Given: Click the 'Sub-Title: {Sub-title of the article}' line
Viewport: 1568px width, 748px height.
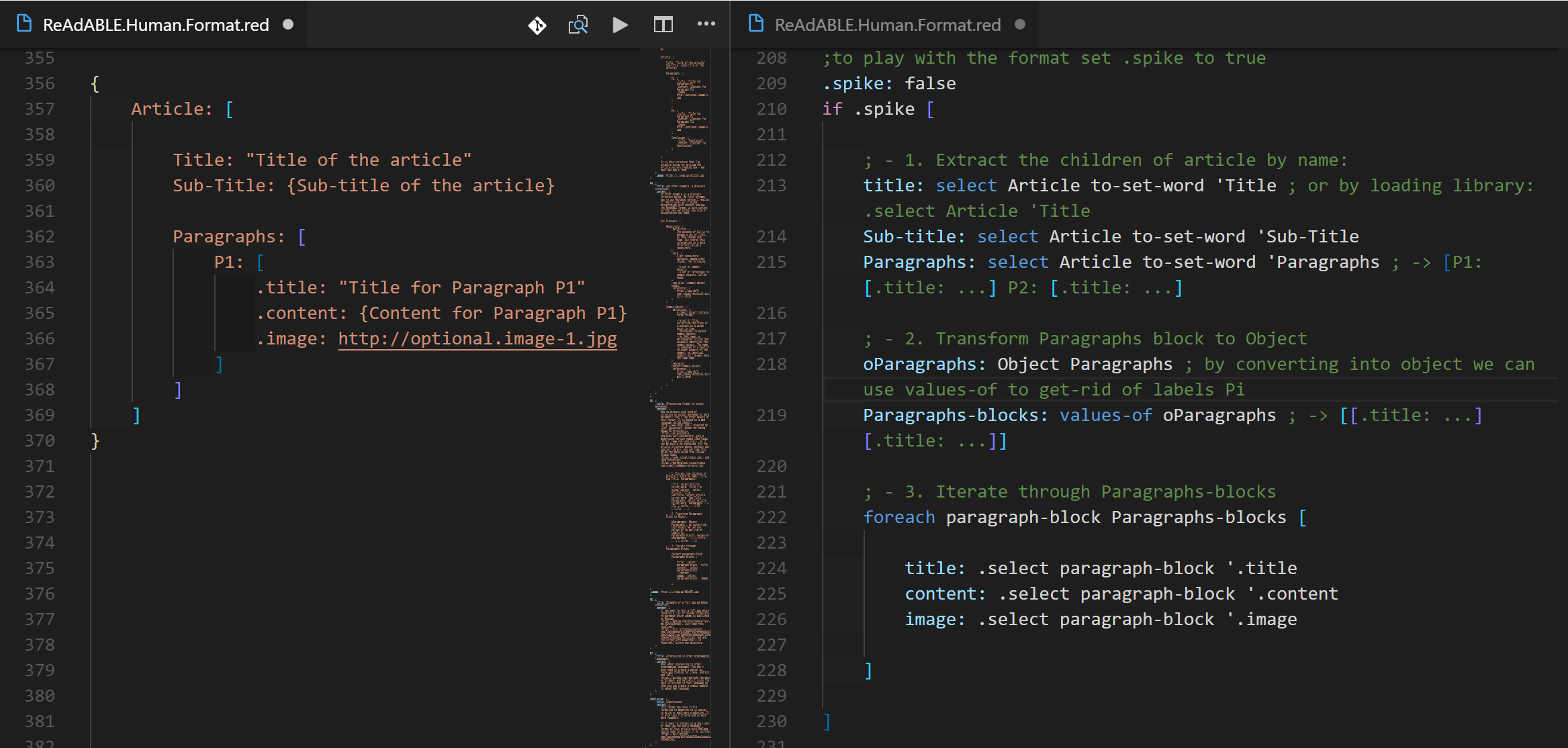Looking at the screenshot, I should coord(364,185).
